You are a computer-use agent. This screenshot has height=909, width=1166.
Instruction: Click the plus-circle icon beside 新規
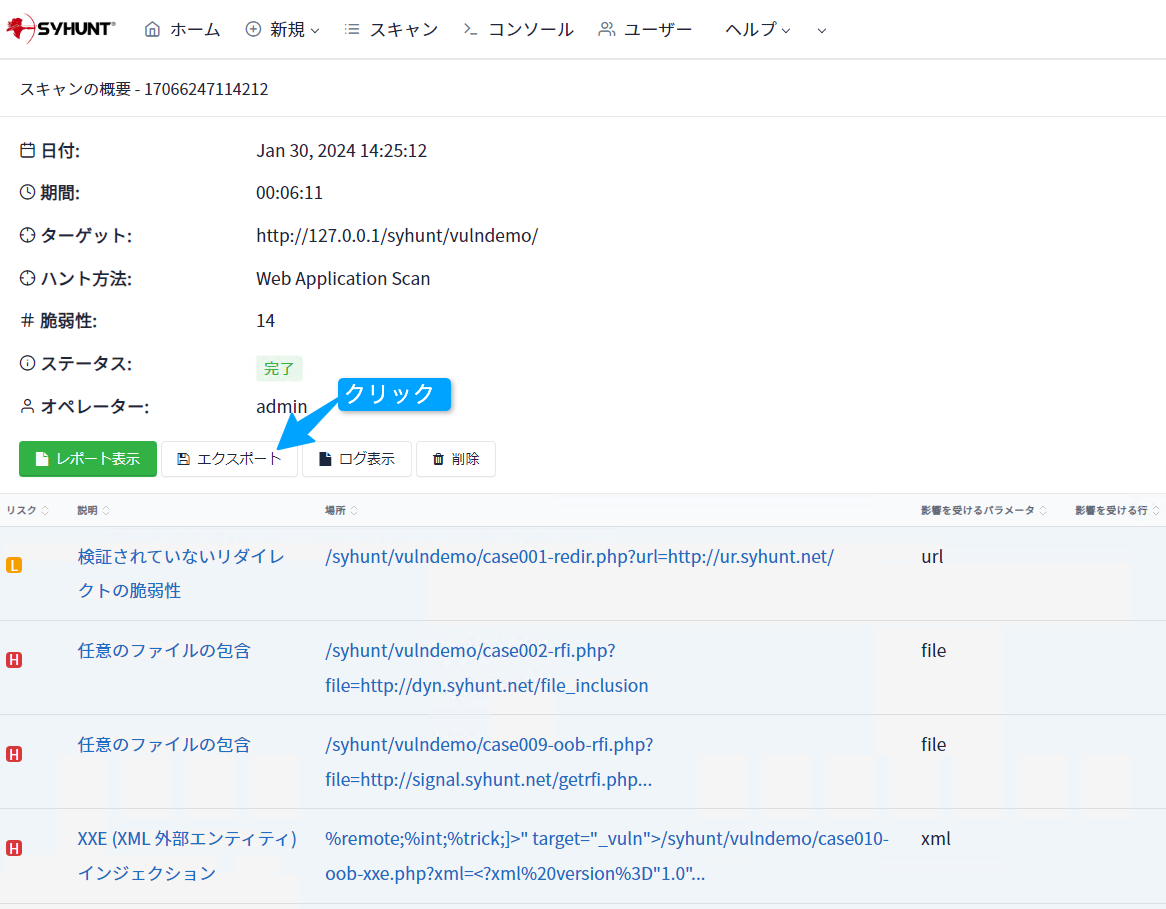(253, 29)
